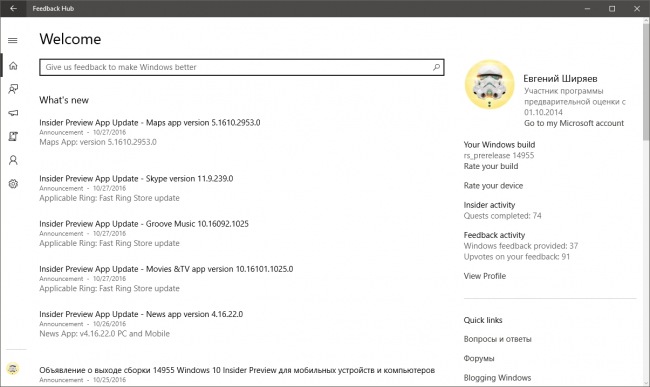Click News App: v4.16.22.0 PC and Mobile text
This screenshot has height=387, width=650.
point(104,334)
